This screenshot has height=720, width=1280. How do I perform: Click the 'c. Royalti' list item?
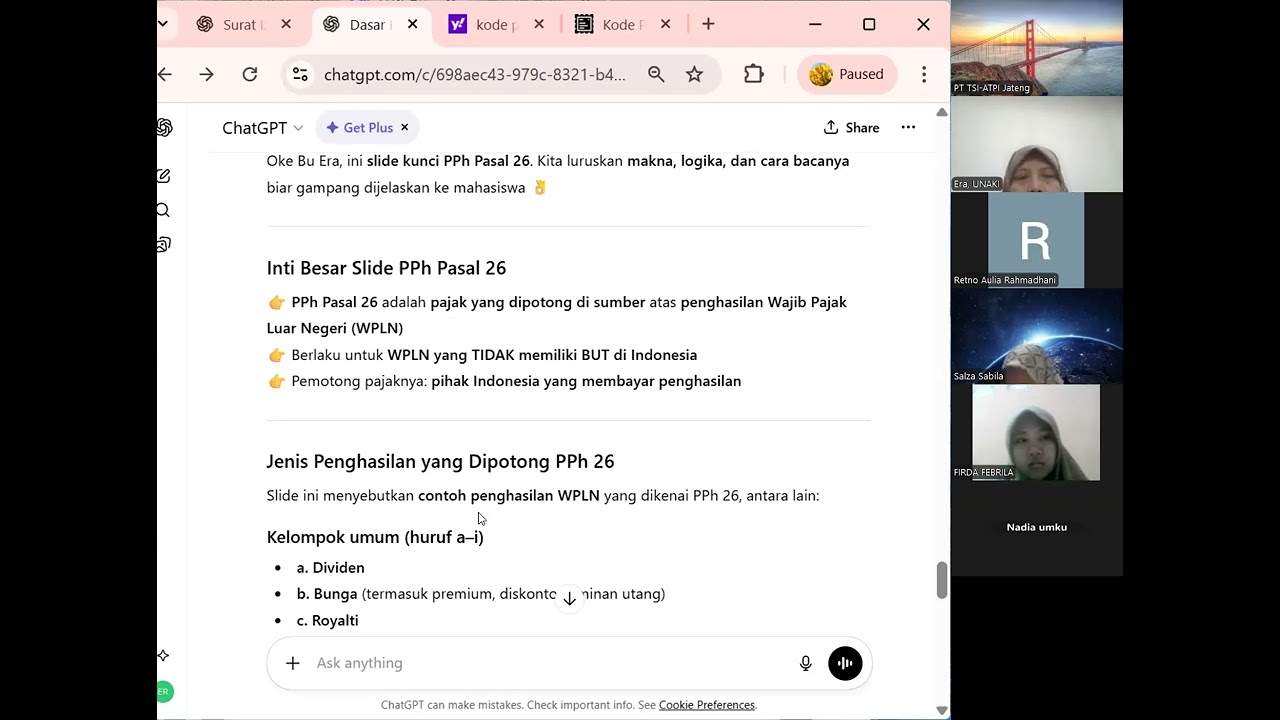[327, 620]
